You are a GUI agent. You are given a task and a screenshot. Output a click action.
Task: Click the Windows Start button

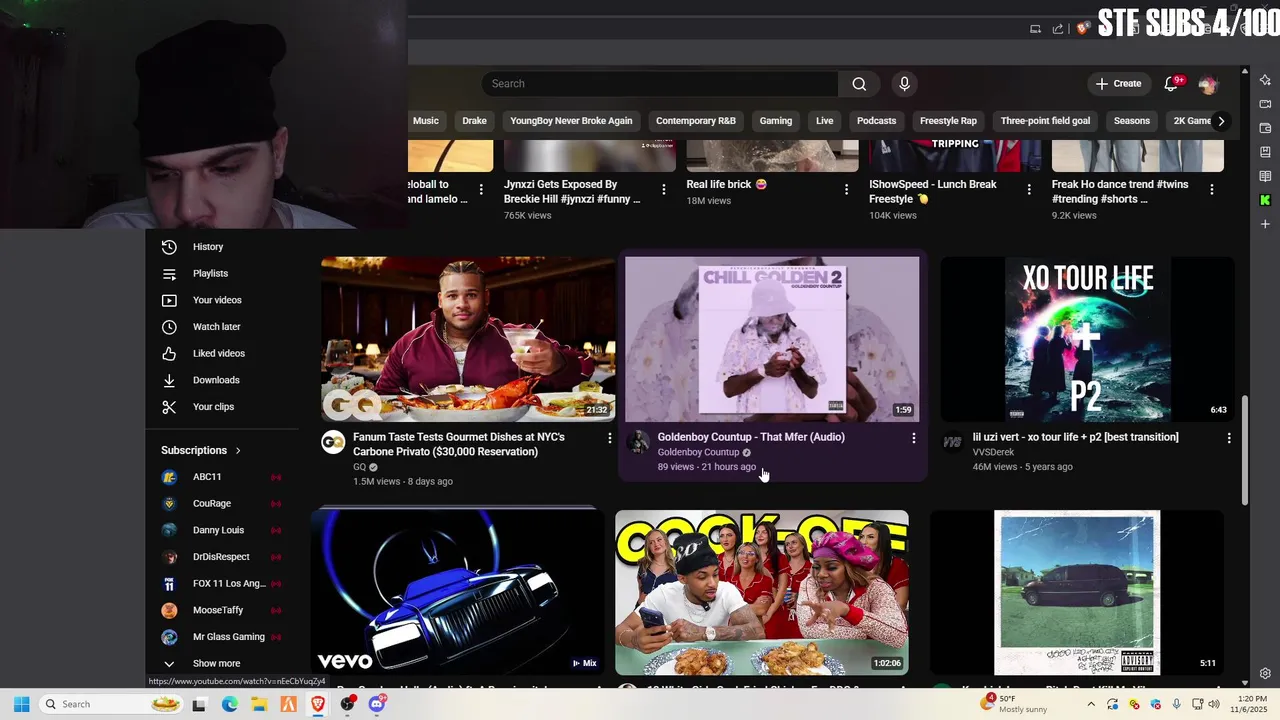21,704
